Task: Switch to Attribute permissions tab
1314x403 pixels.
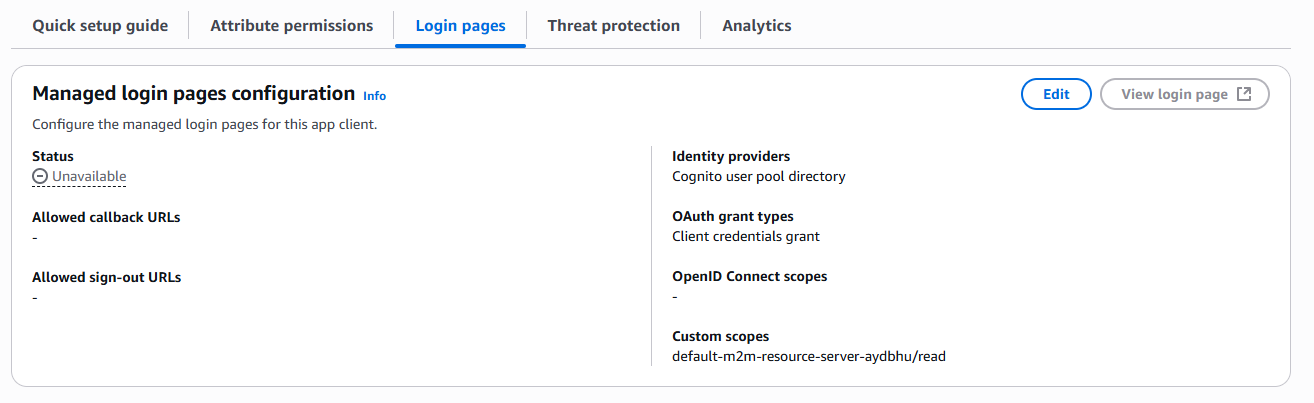Action: pos(291,26)
